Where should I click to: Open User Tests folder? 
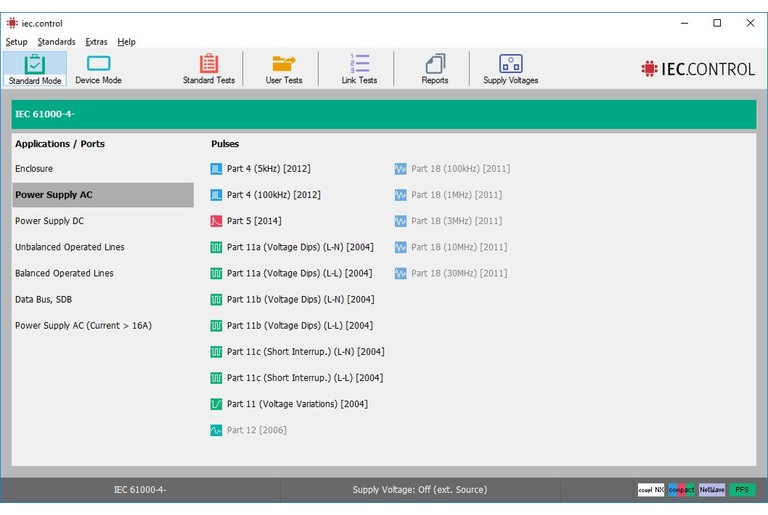pos(284,69)
